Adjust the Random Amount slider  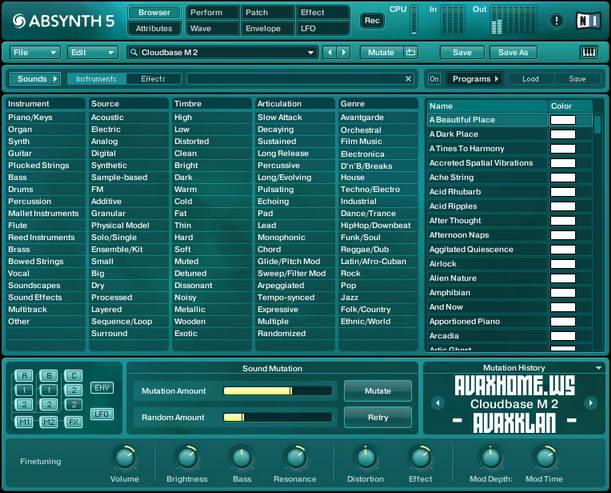pos(277,417)
